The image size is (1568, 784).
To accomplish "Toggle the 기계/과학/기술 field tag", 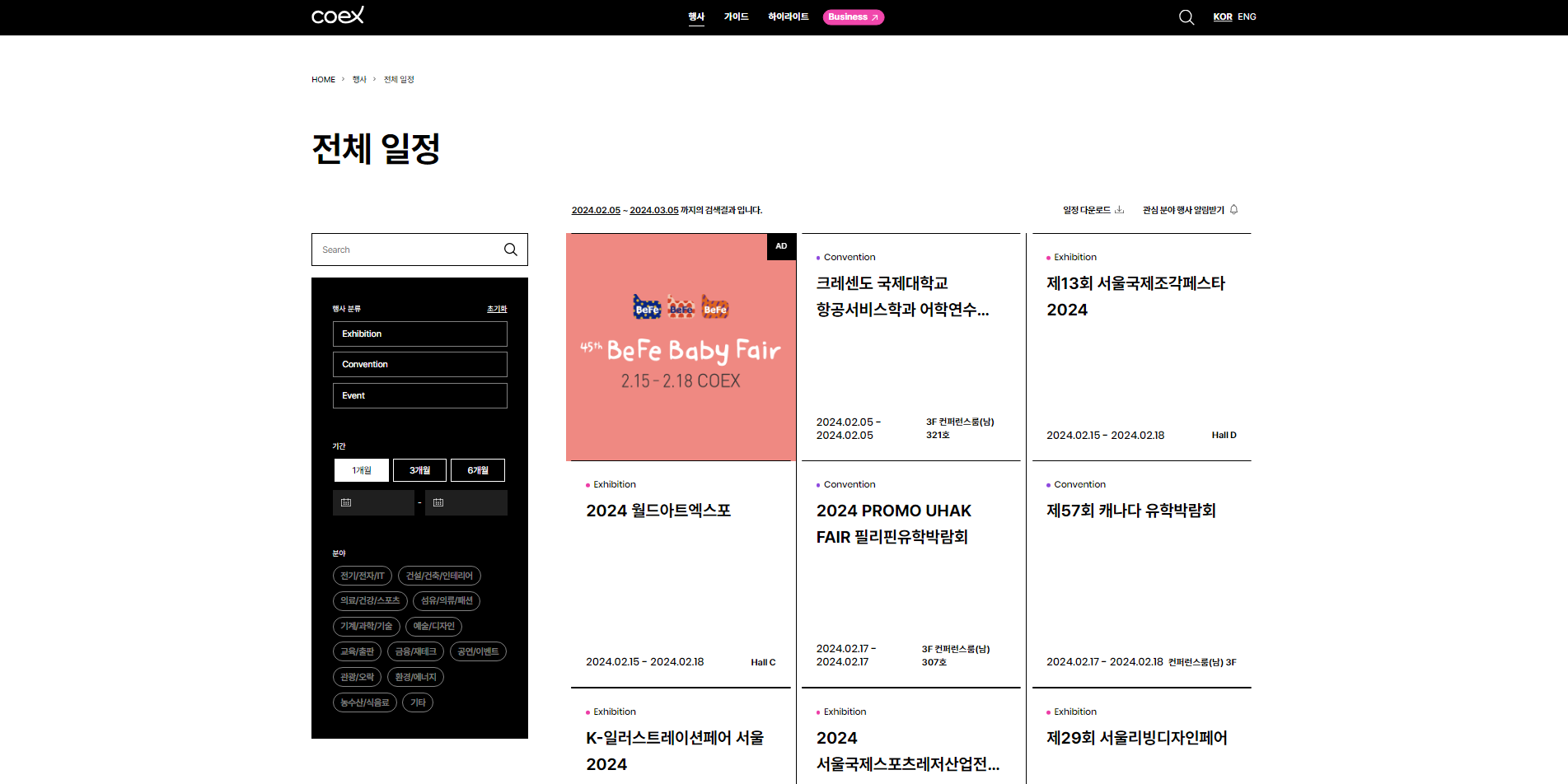I will click(x=367, y=627).
